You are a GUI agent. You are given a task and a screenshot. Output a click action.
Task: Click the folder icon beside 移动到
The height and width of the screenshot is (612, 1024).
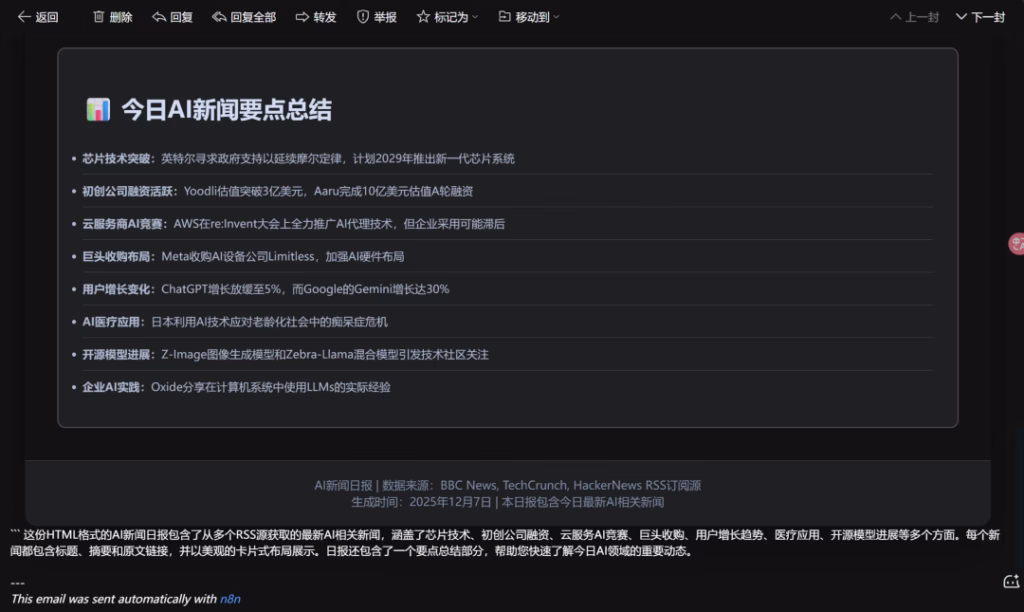[504, 17]
